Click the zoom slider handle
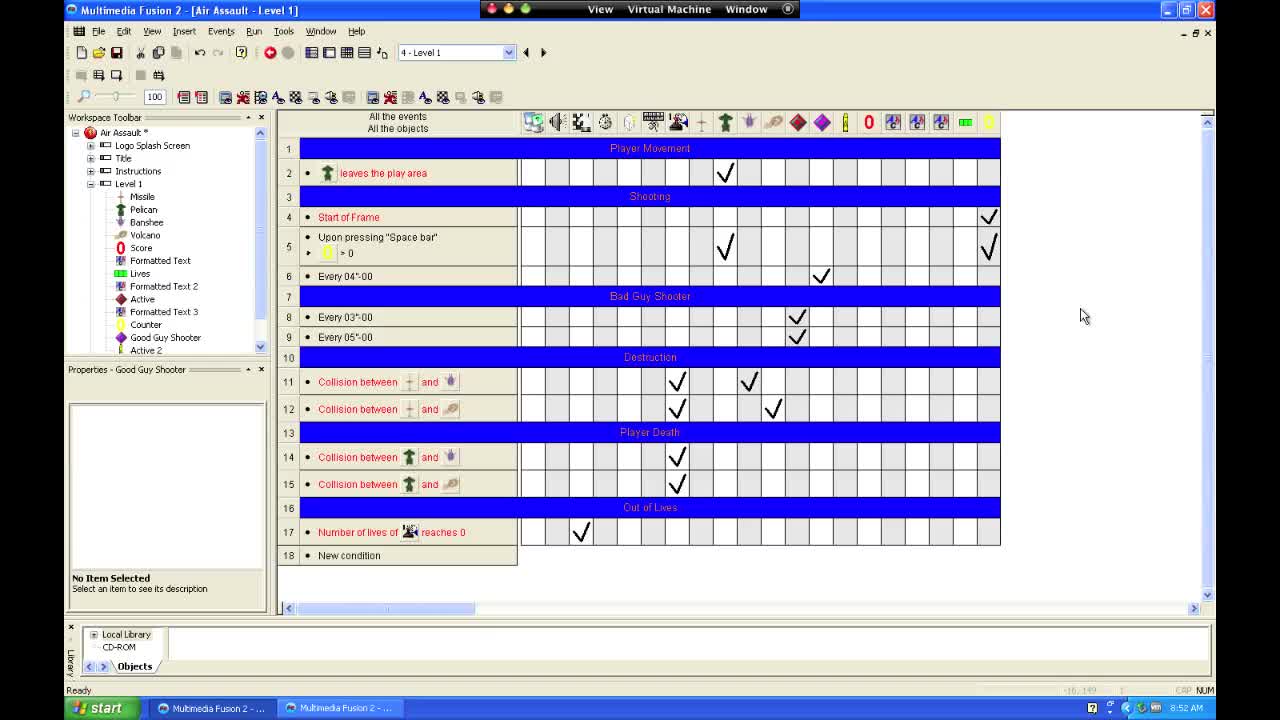1280x720 pixels. (x=116, y=97)
